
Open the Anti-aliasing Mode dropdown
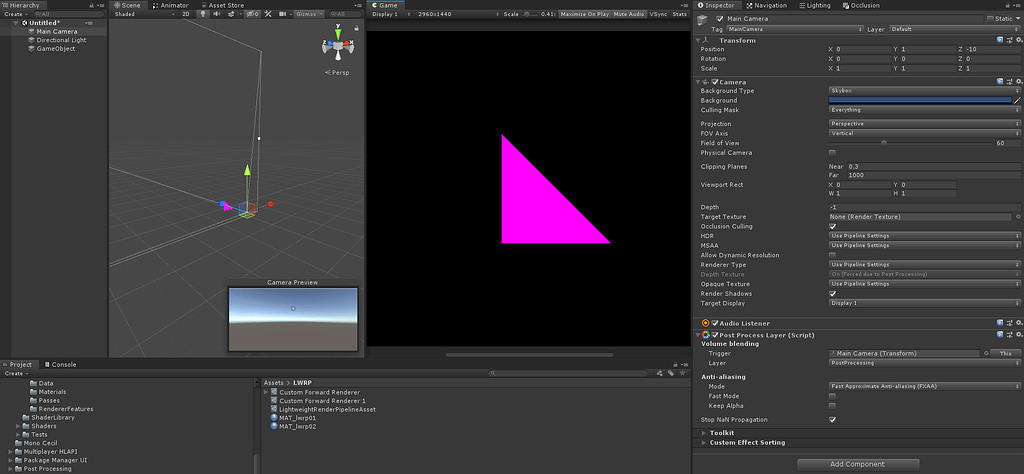coord(924,386)
